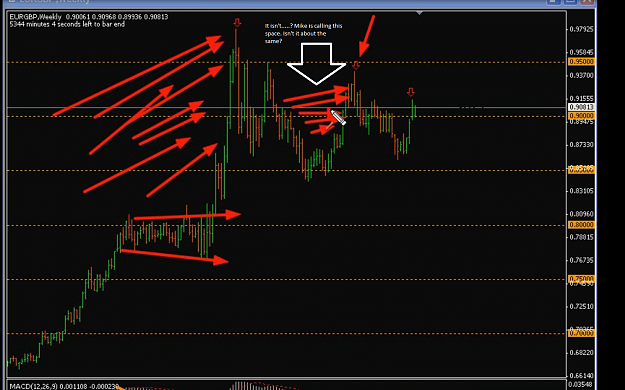Click the orange 0.75000 level price tag

pos(582,278)
